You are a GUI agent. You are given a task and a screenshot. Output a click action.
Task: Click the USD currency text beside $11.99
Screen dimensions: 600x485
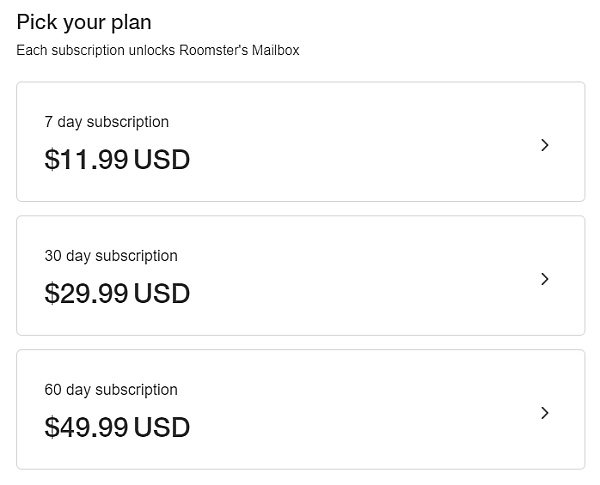tap(162, 160)
